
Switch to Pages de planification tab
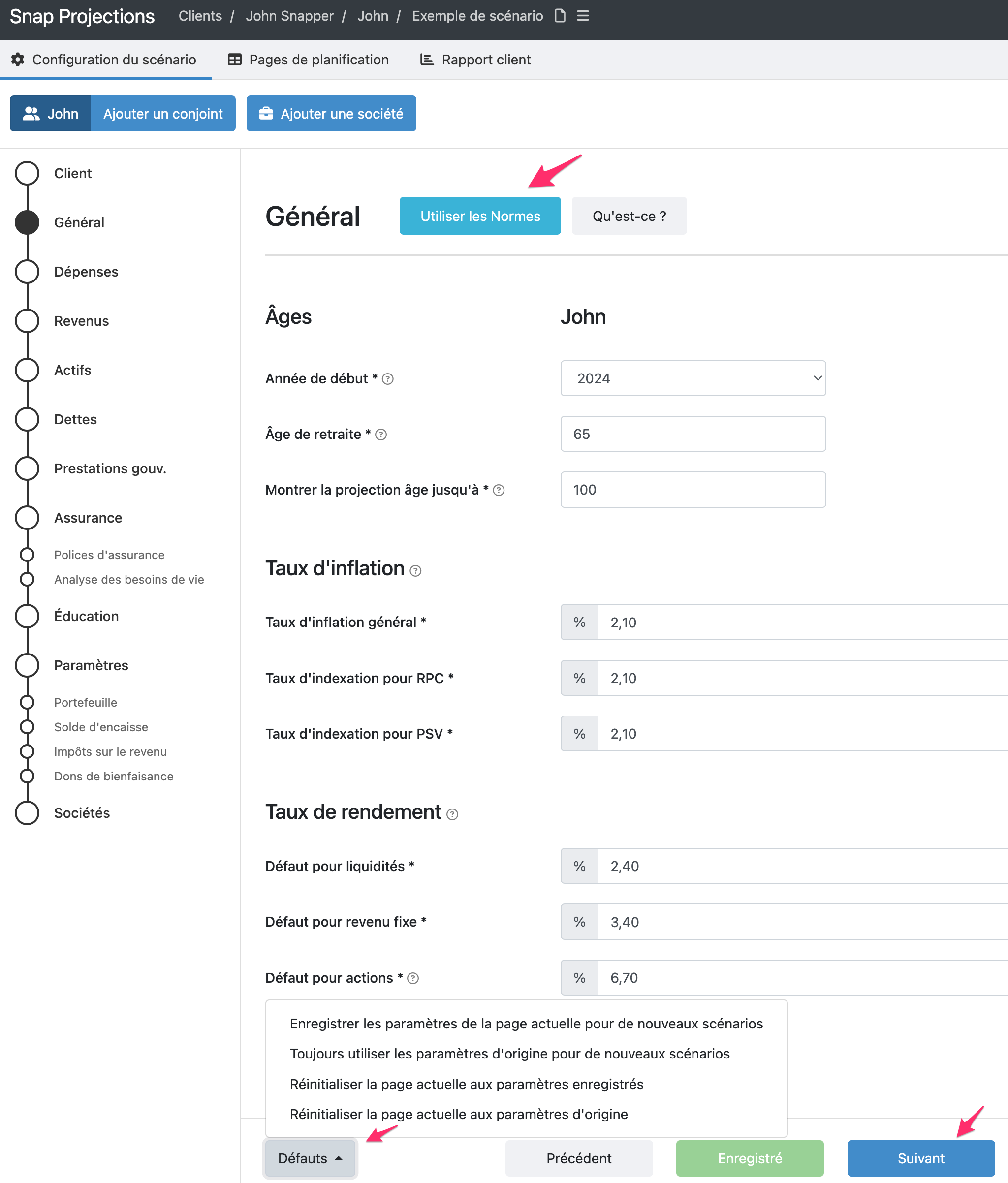coord(308,60)
